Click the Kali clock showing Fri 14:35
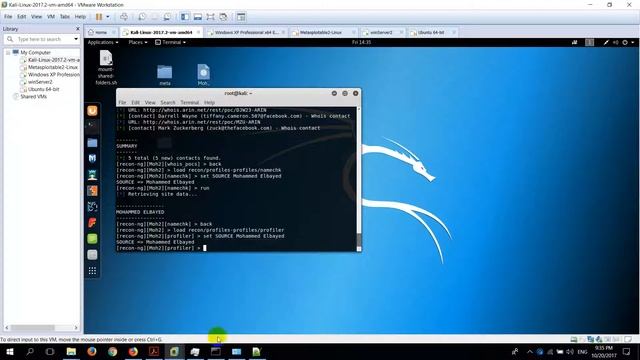Image resolution: width=640 pixels, height=360 pixels. click(361, 42)
